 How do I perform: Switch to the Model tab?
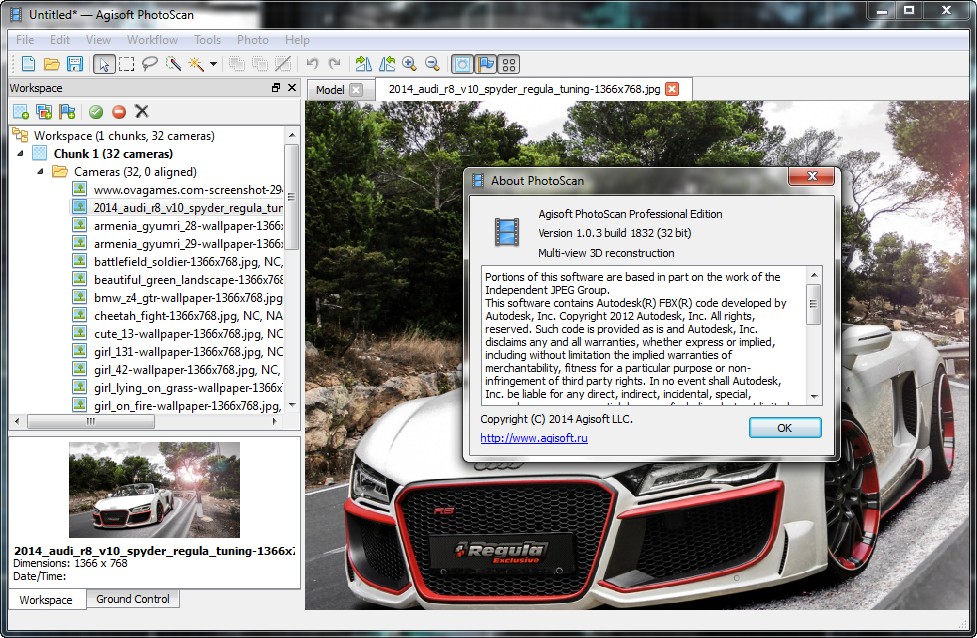330,90
